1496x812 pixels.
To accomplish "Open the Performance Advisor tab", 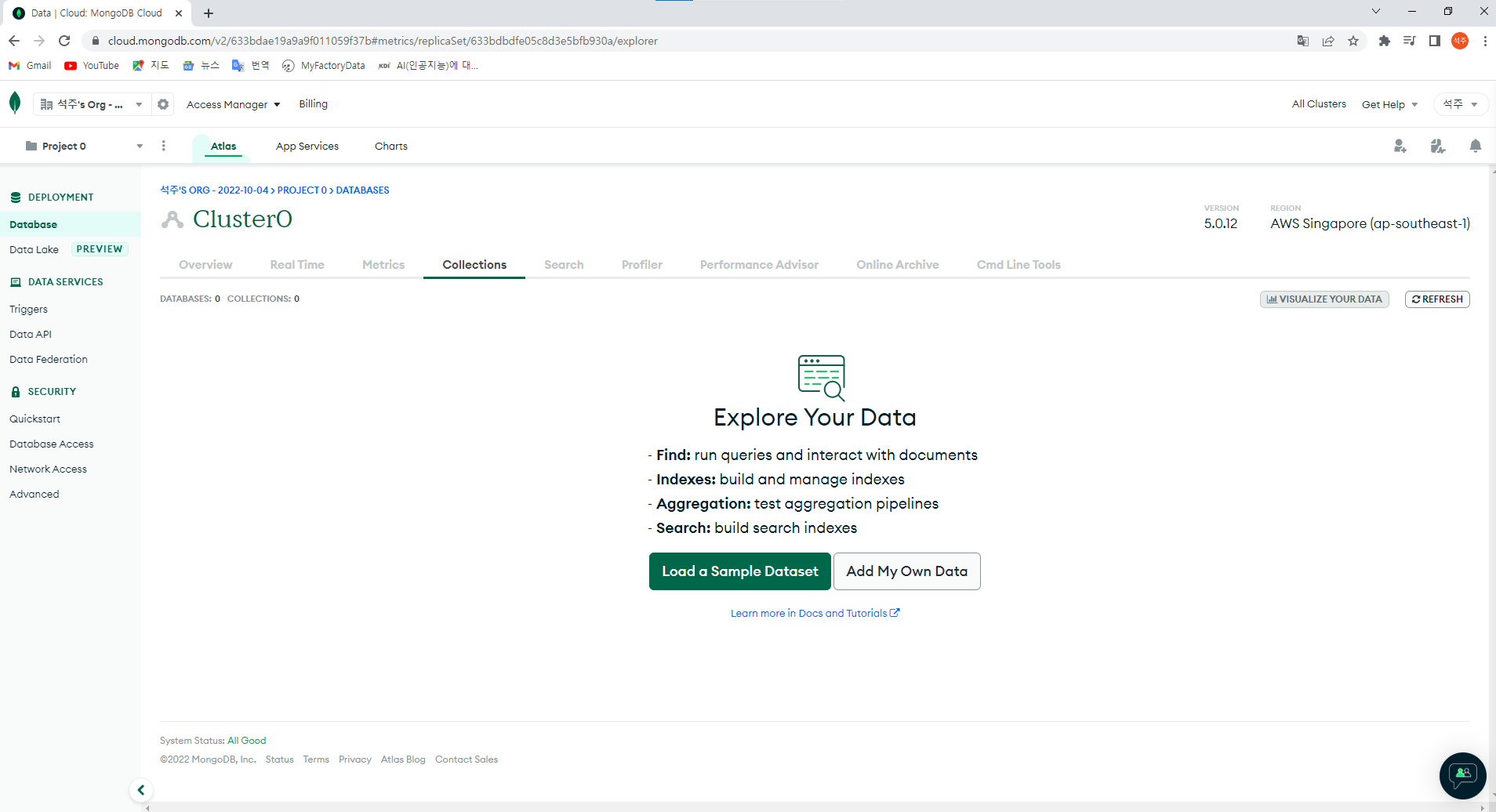I will (759, 265).
